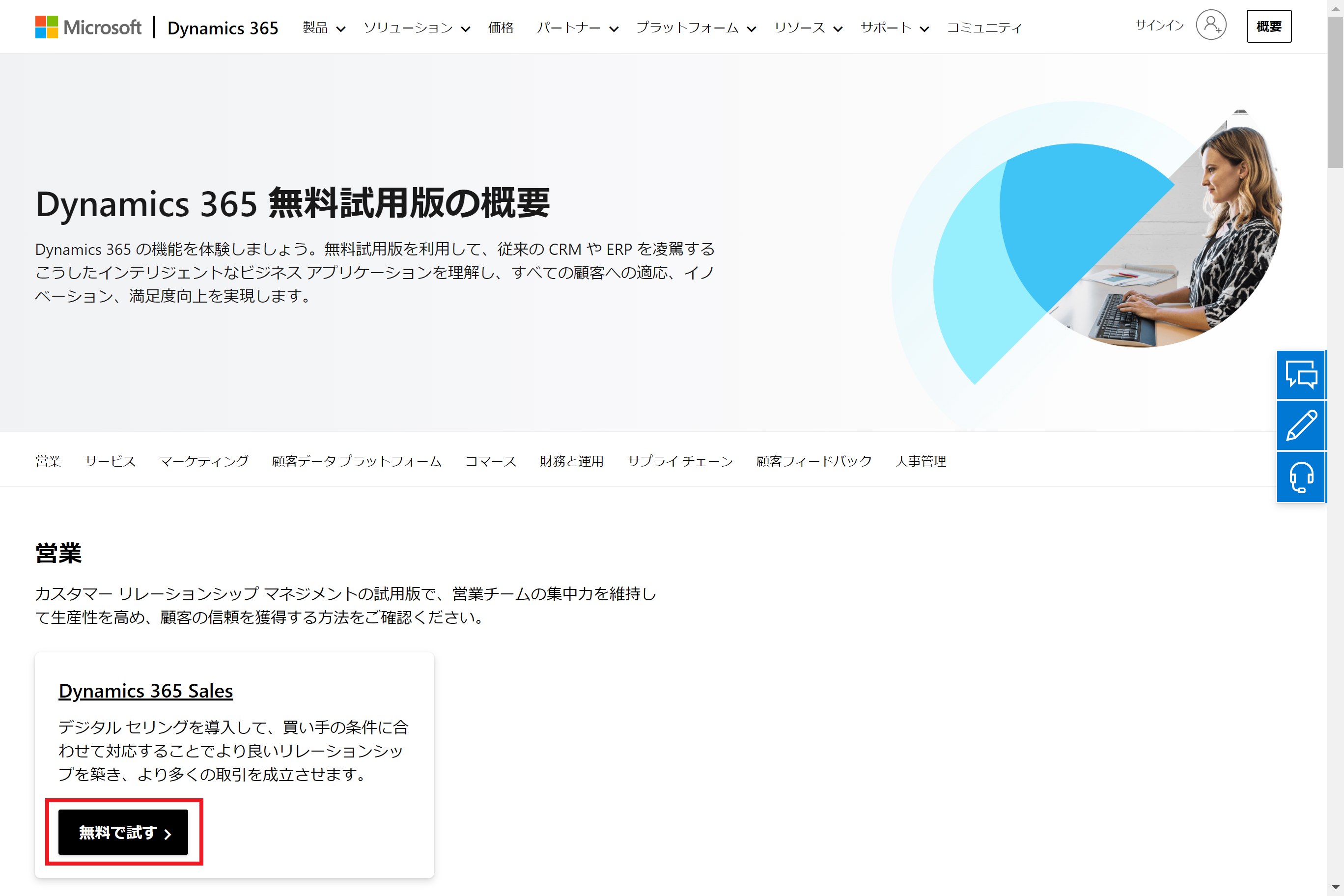Expand the パートナー dropdown menu
Viewport: 1344px width, 896px height.
(x=577, y=28)
